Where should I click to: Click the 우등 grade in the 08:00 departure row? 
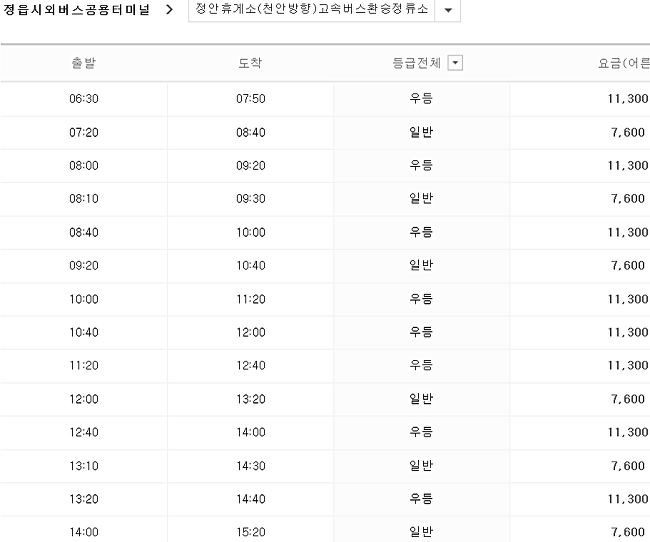click(x=421, y=165)
